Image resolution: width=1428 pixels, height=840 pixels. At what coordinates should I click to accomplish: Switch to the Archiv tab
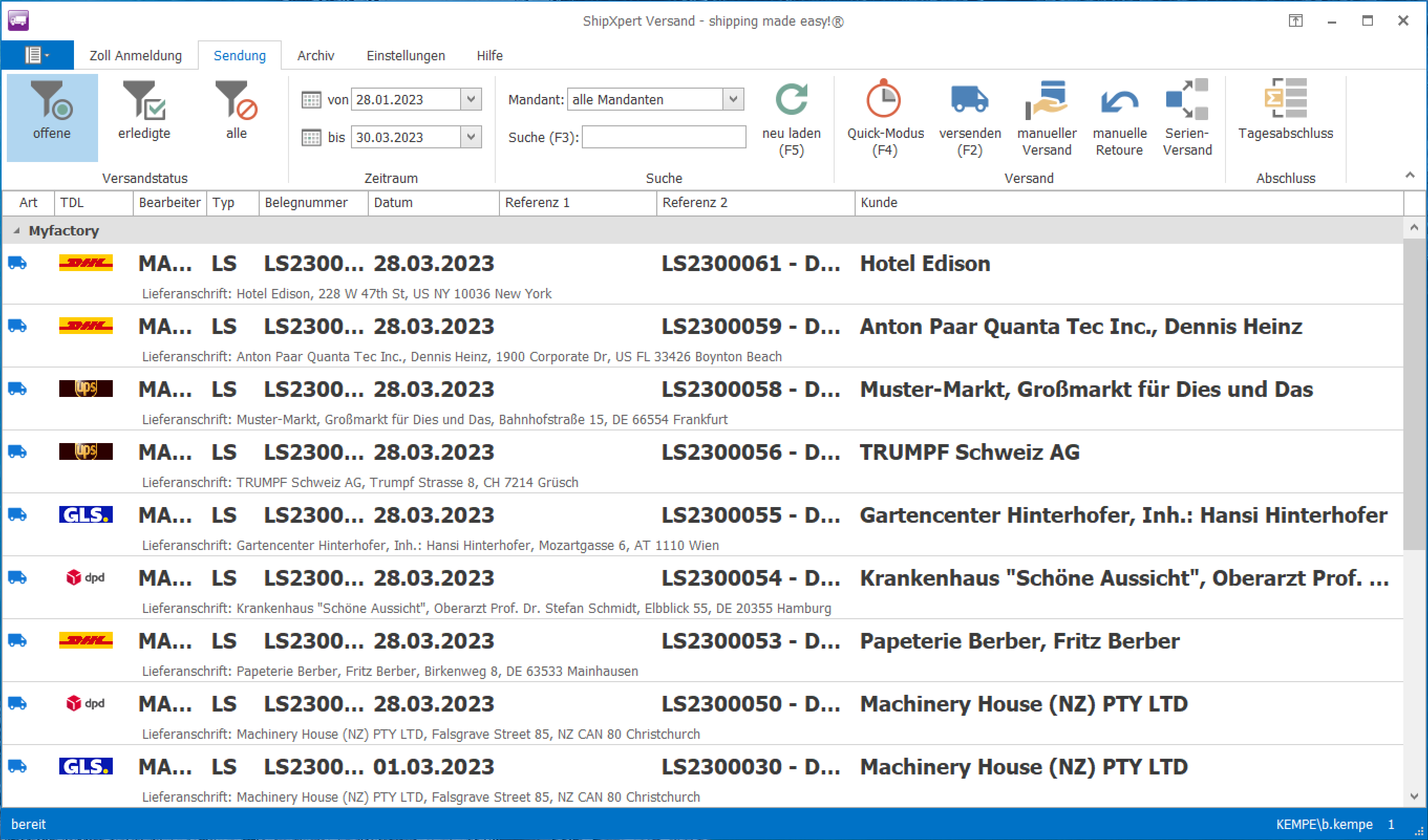pos(316,56)
